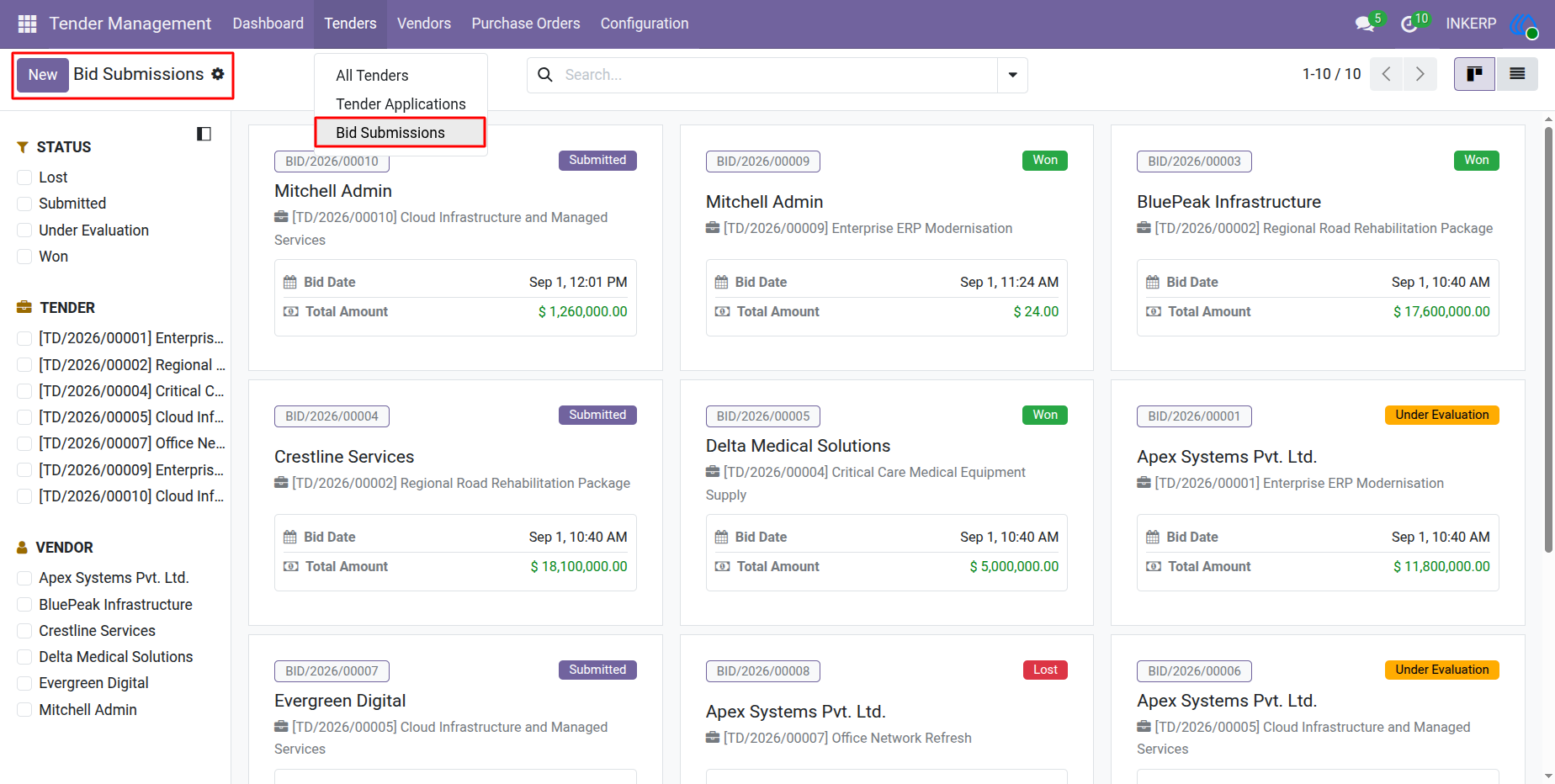This screenshot has width=1555, height=784.
Task: Filter by vendor Delta Medical Solutions
Action: point(24,657)
